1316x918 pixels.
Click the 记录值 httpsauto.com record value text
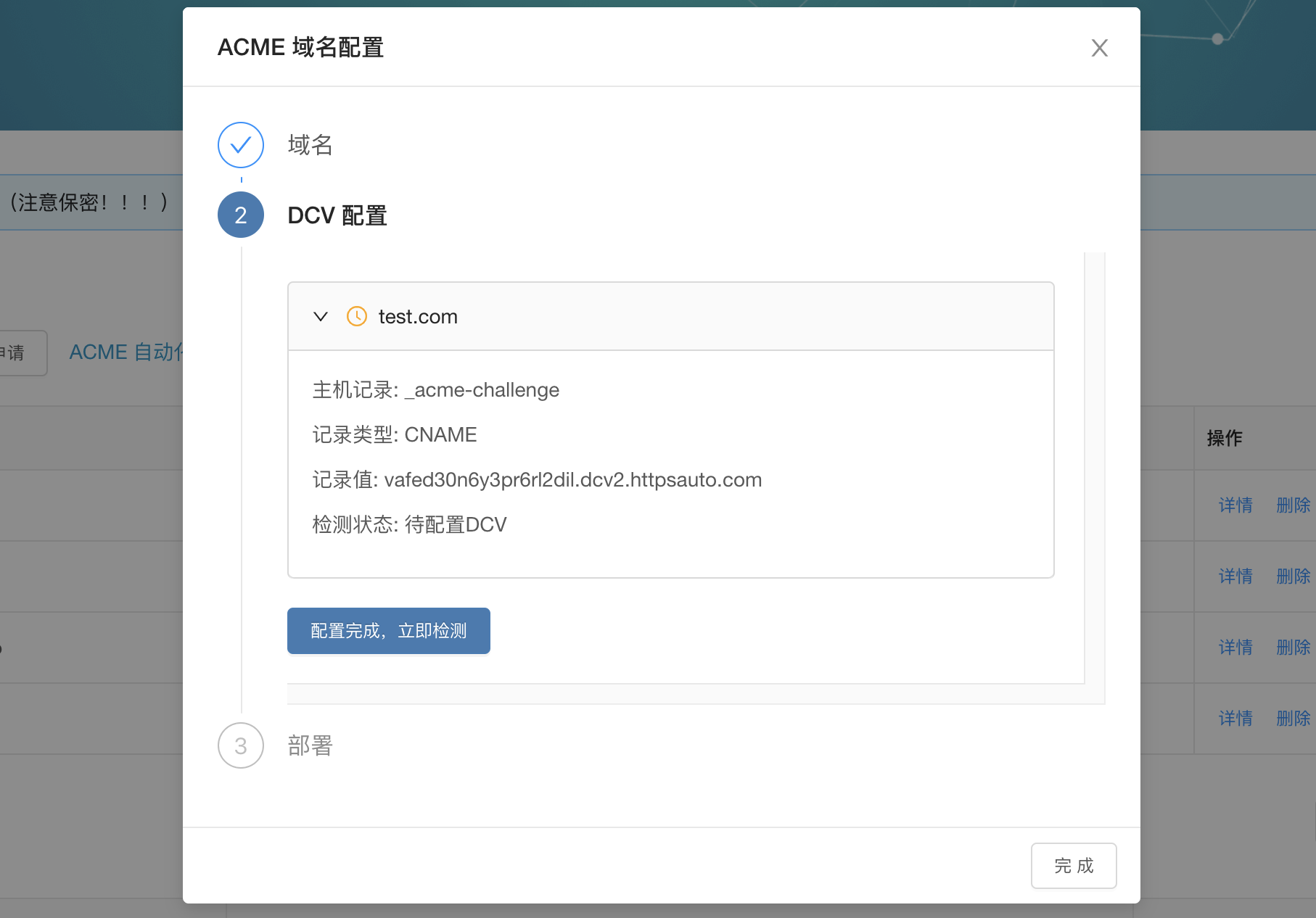[x=572, y=480]
